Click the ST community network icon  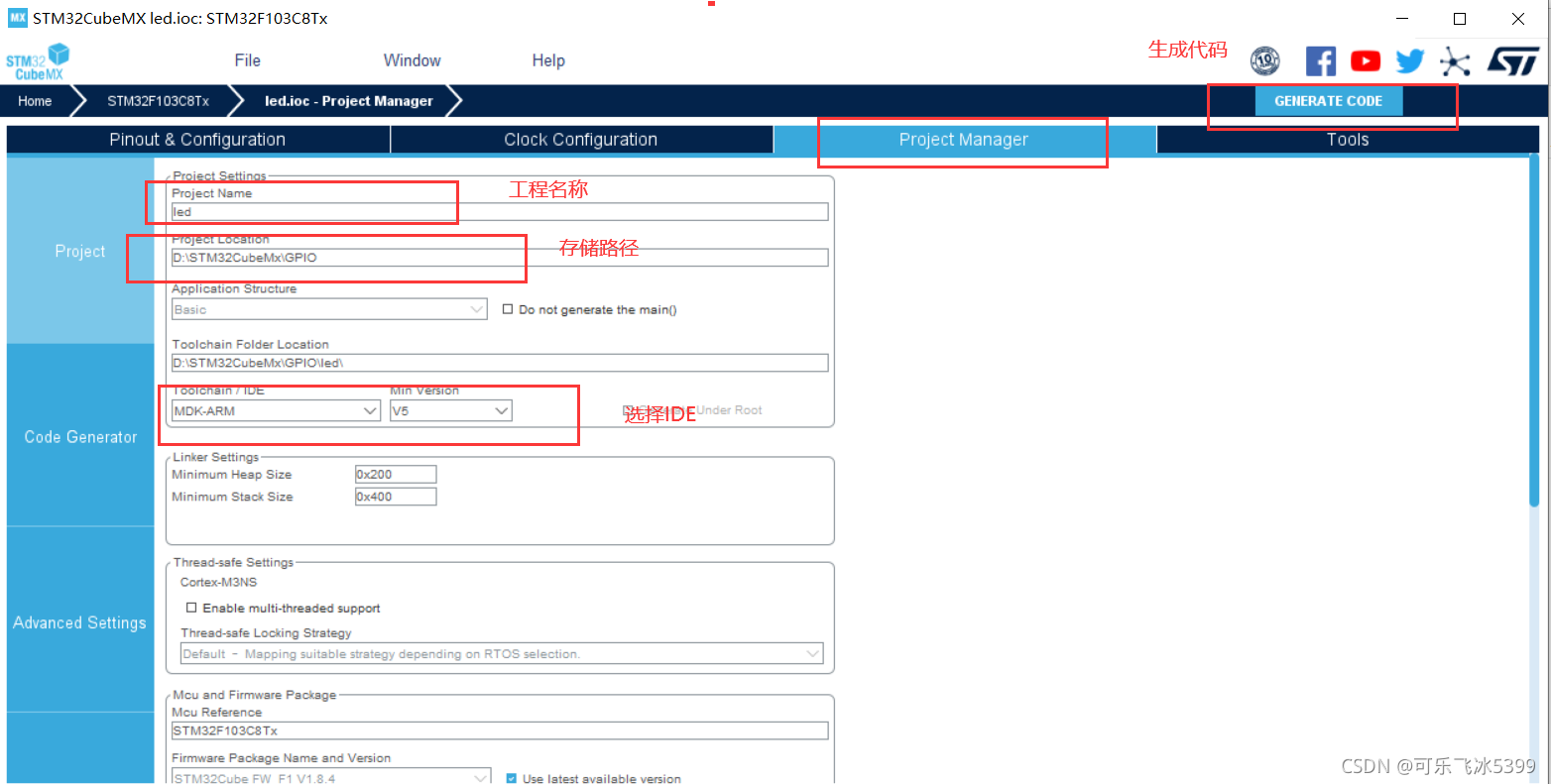click(x=1455, y=61)
